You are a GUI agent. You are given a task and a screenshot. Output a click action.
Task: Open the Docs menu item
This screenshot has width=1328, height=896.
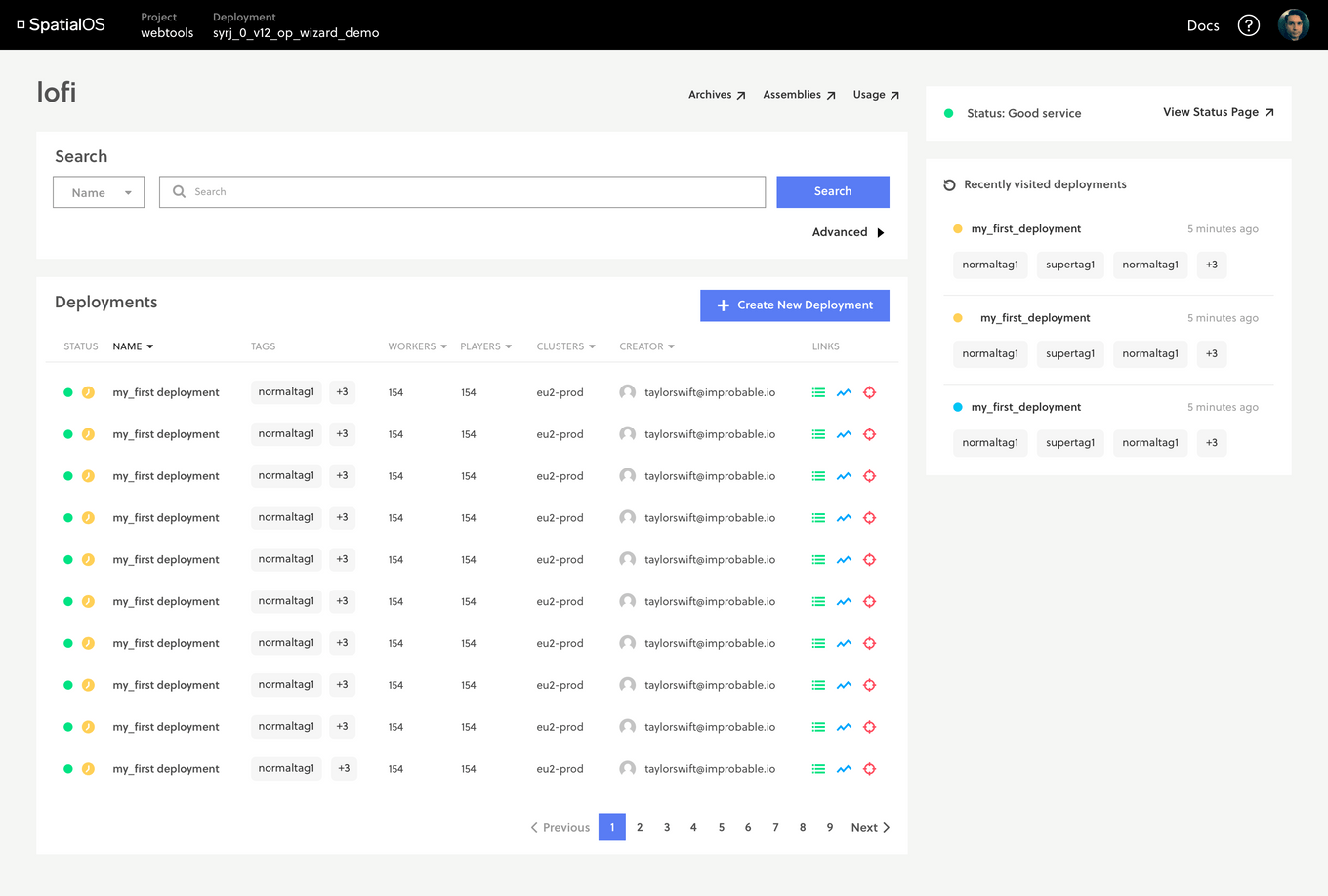(1202, 25)
